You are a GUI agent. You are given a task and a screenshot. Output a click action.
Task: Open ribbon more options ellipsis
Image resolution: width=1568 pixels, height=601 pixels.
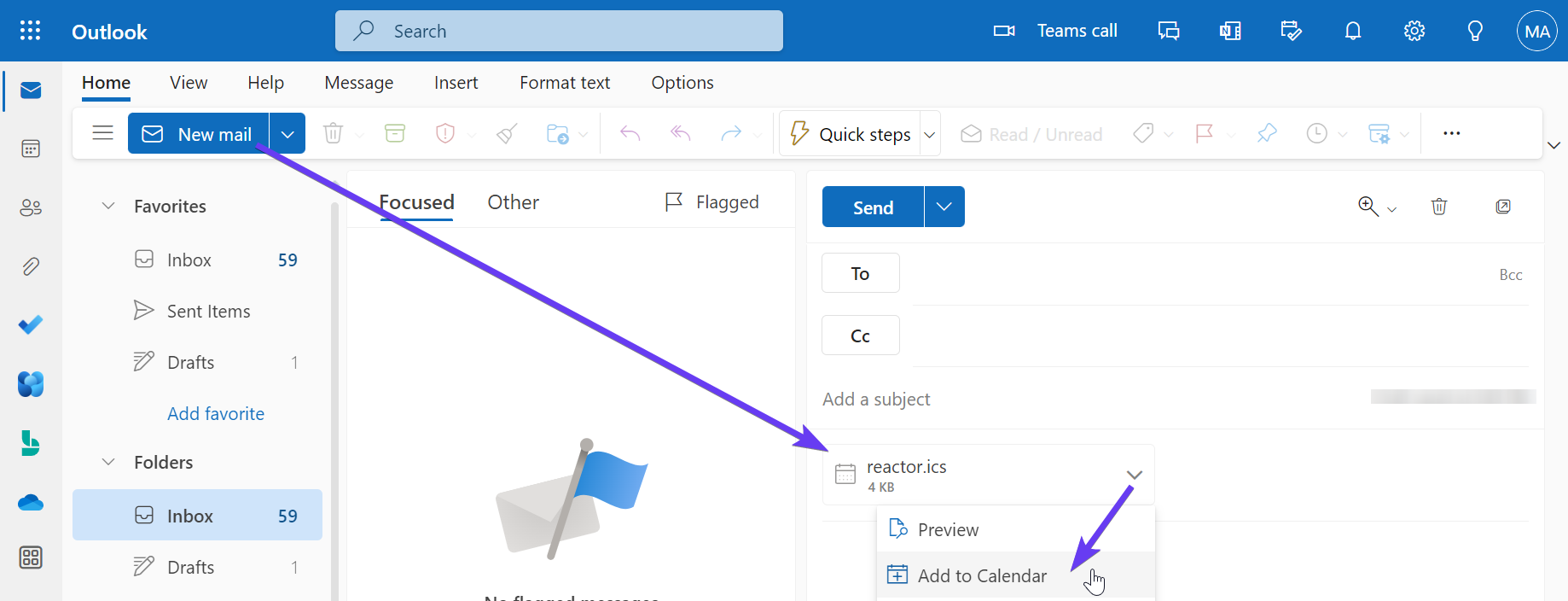click(1452, 133)
